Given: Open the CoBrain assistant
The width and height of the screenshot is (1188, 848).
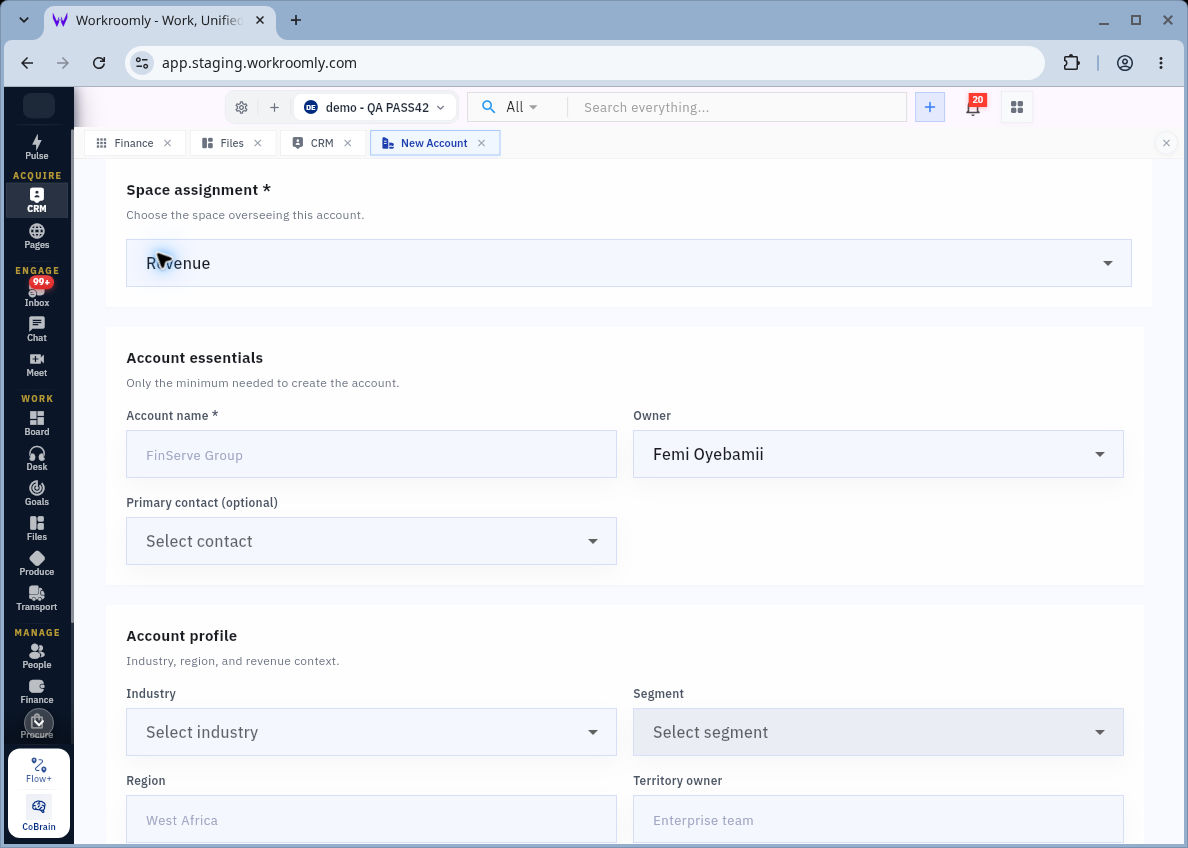Looking at the screenshot, I should point(39,814).
